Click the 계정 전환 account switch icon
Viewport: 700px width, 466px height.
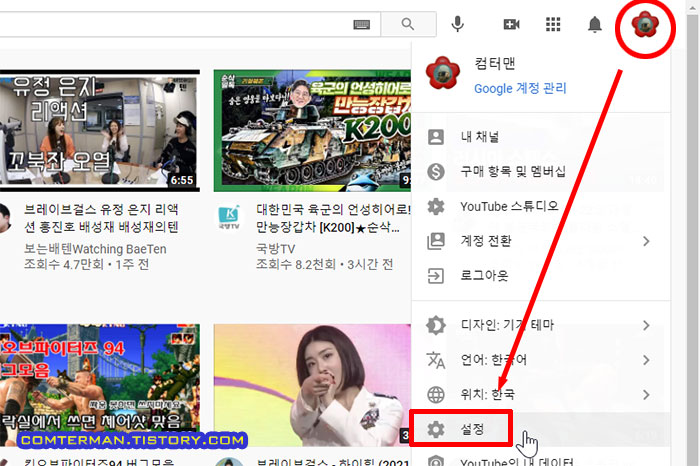pos(436,241)
